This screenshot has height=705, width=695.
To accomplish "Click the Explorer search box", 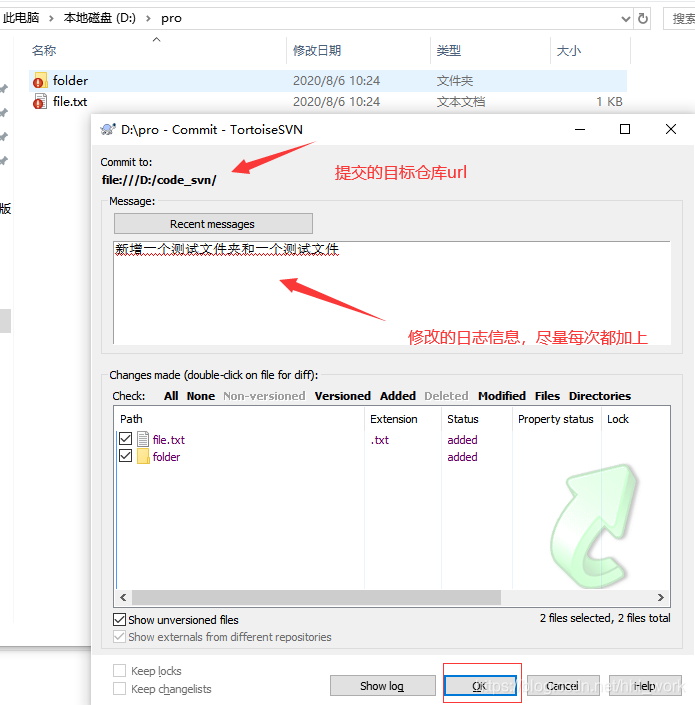I will 679,18.
